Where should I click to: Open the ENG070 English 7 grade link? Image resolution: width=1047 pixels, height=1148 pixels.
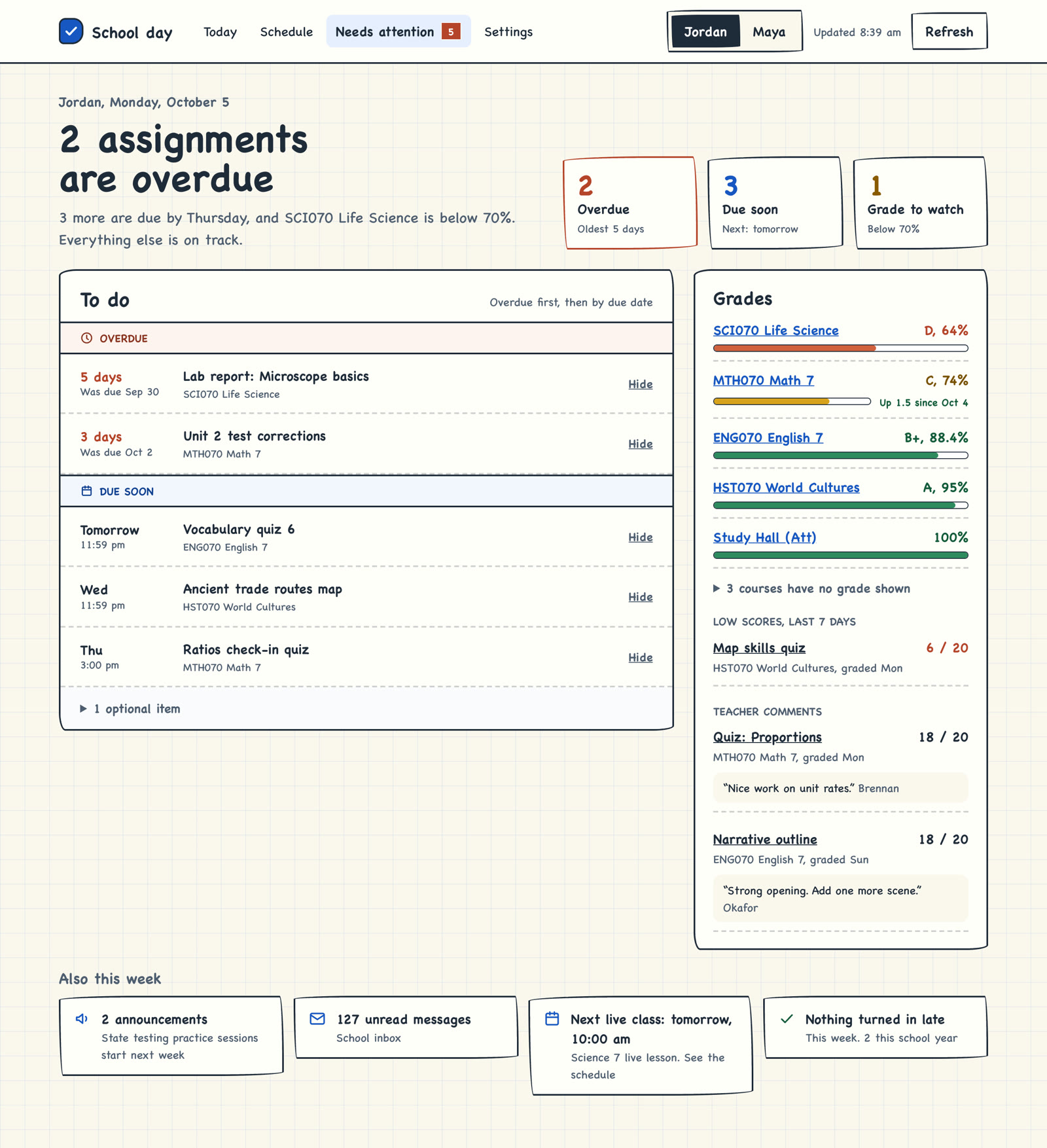768,438
